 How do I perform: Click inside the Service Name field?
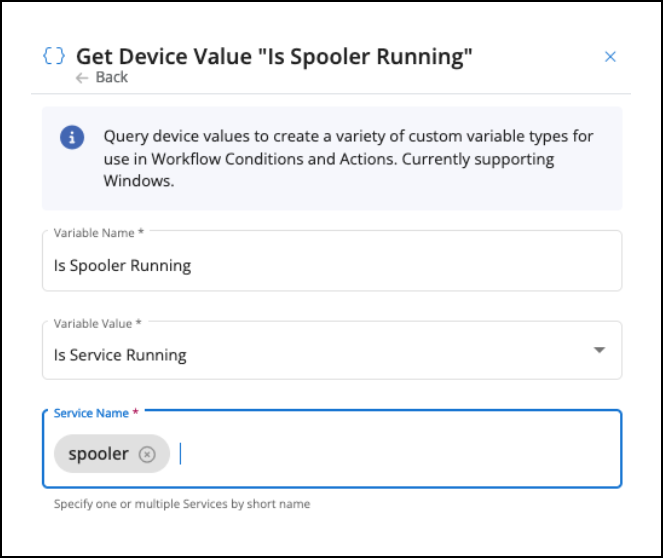332,449
